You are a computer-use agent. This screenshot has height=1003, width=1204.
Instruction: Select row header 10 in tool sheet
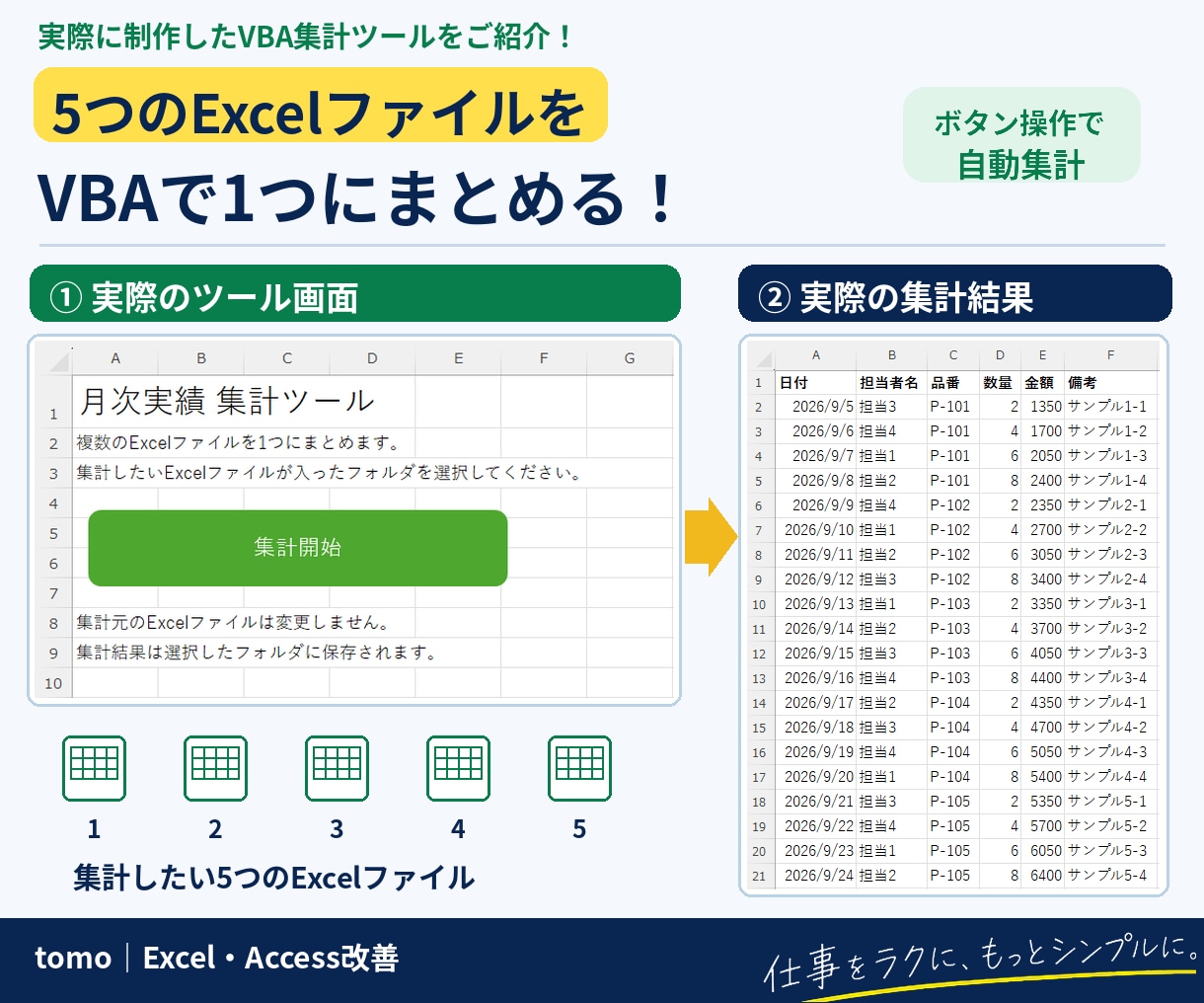point(54,682)
